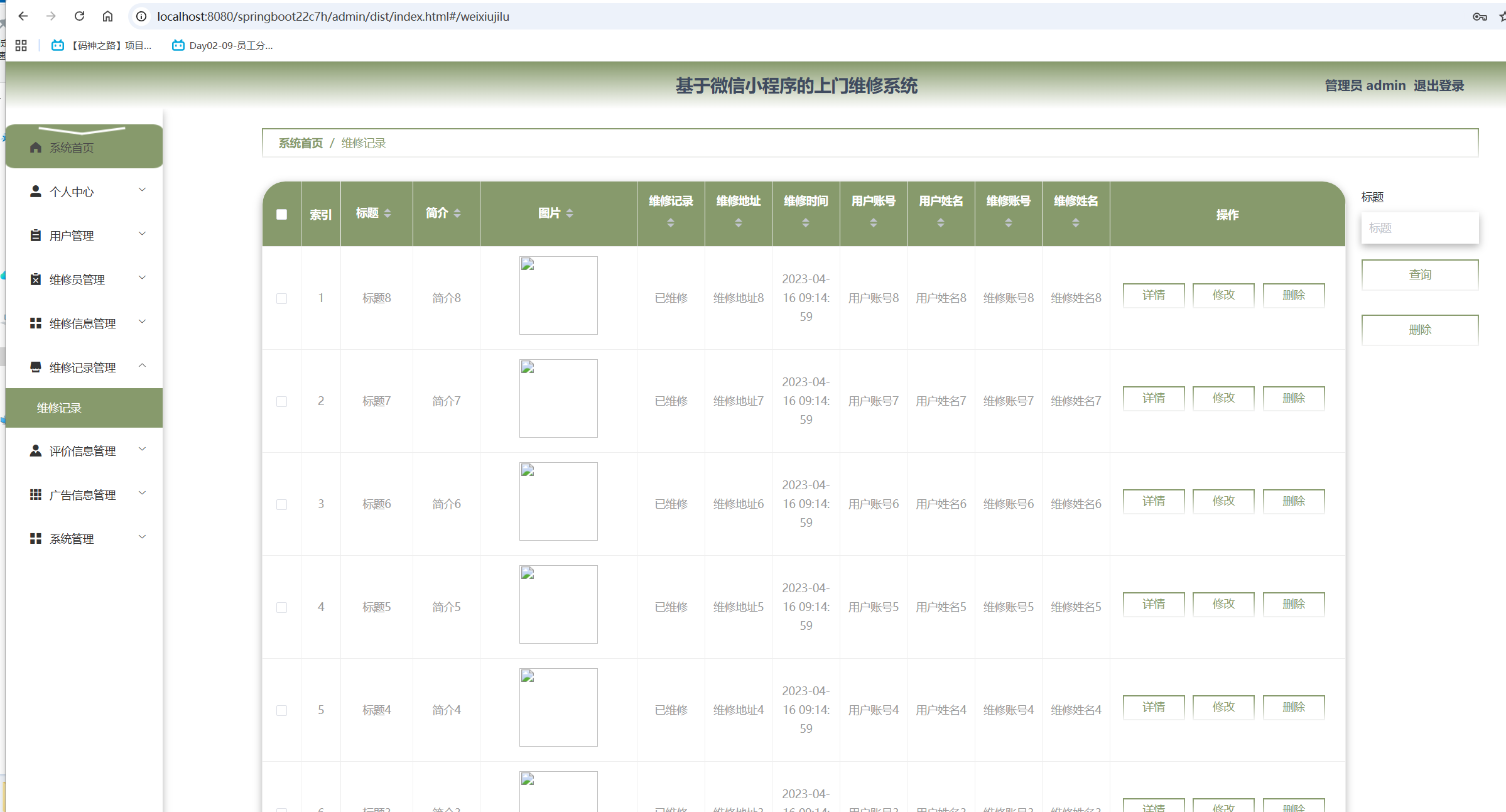Check the checkbox for row 标题8
The height and width of the screenshot is (812, 1506).
click(x=282, y=298)
